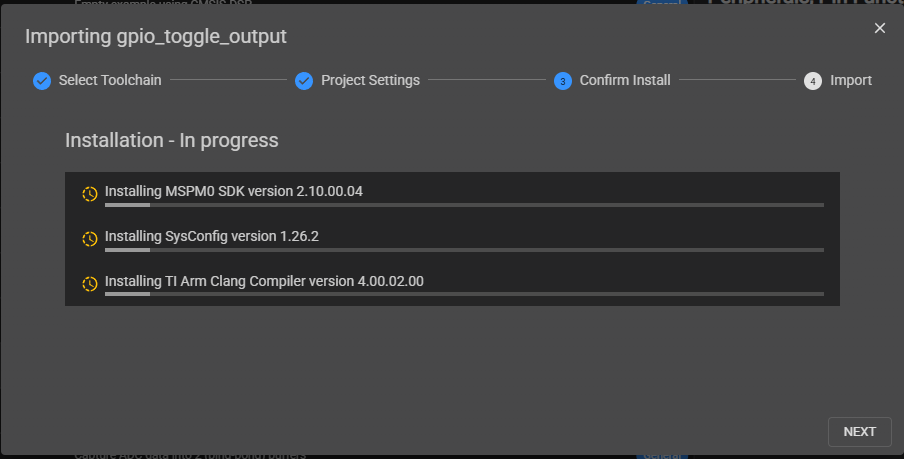Close the Importing gpio_toggle_output dialog
The width and height of the screenshot is (904, 459).
(879, 28)
